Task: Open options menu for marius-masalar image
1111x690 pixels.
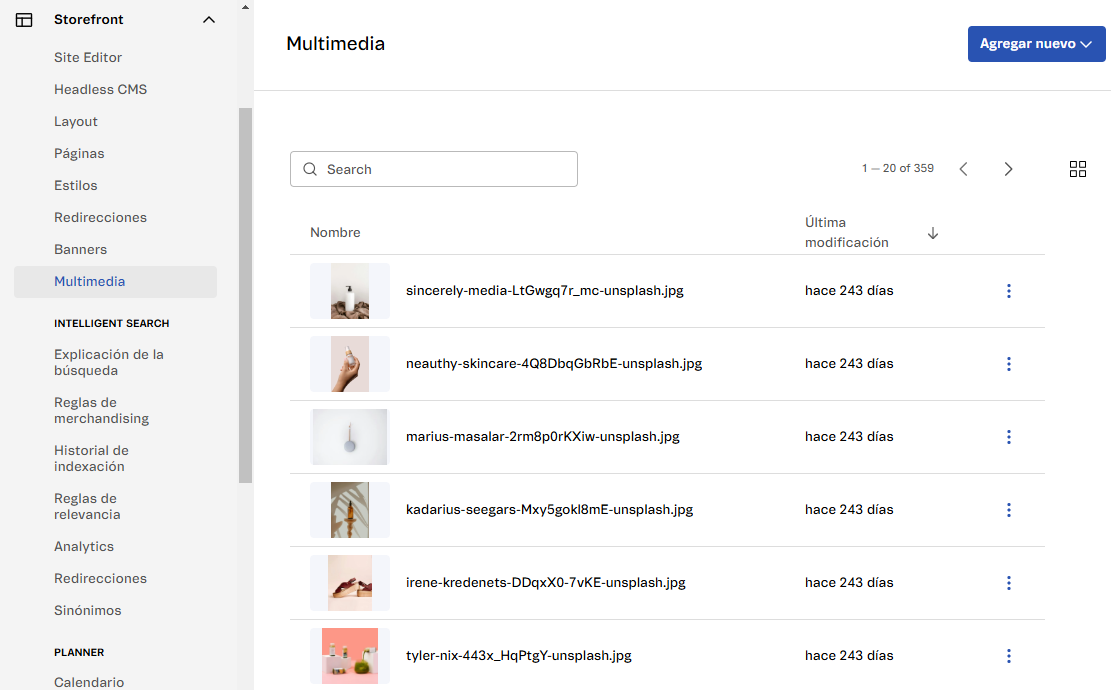Action: [1008, 437]
